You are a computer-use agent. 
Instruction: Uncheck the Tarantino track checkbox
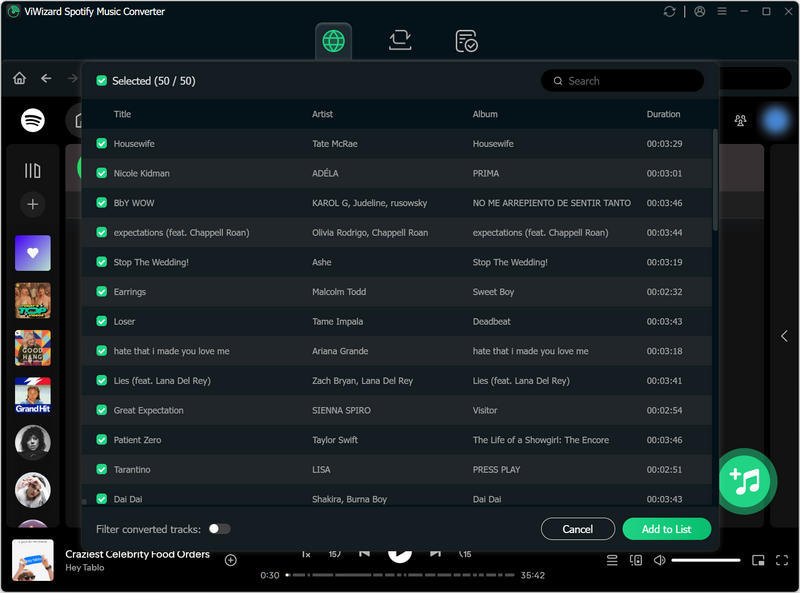[x=102, y=469]
